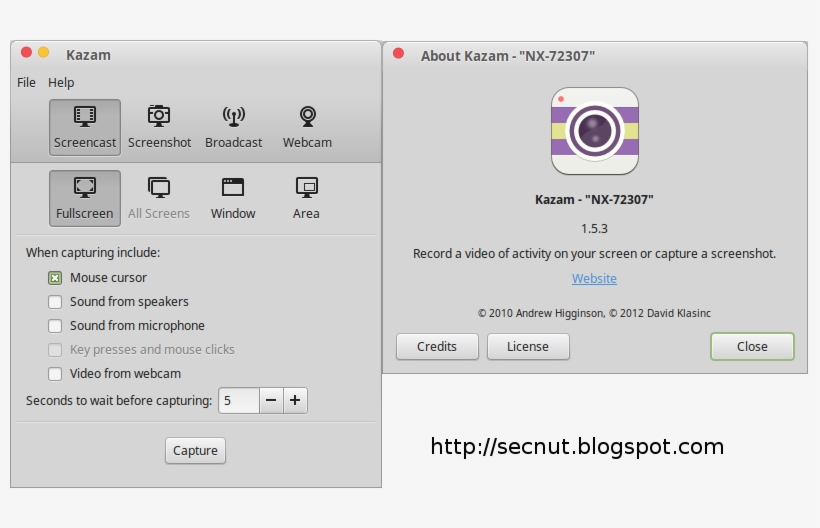Uncheck the Mouse cursor checkbox
This screenshot has width=820, height=528.
click(x=55, y=278)
